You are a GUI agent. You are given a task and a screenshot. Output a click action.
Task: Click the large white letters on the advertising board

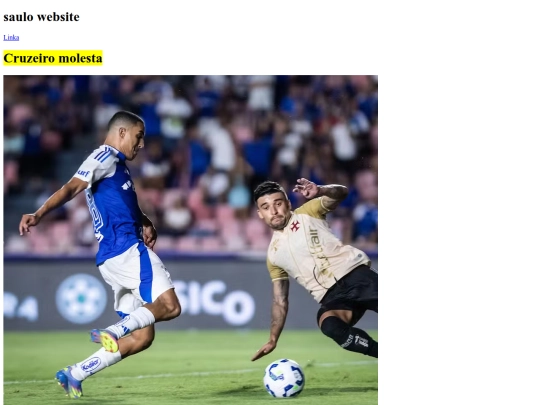point(214,301)
